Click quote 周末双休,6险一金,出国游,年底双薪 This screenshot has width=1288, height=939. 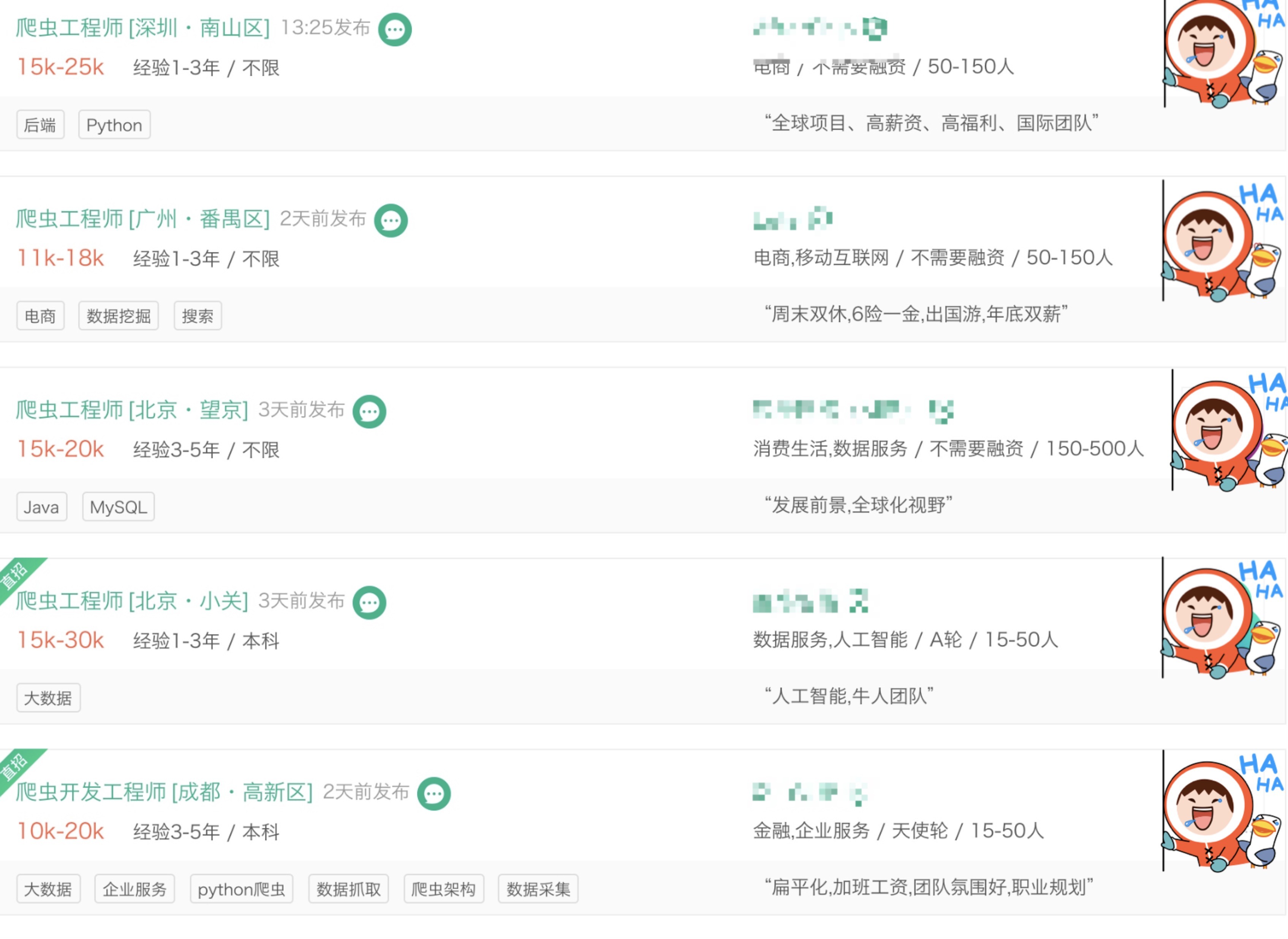916,314
